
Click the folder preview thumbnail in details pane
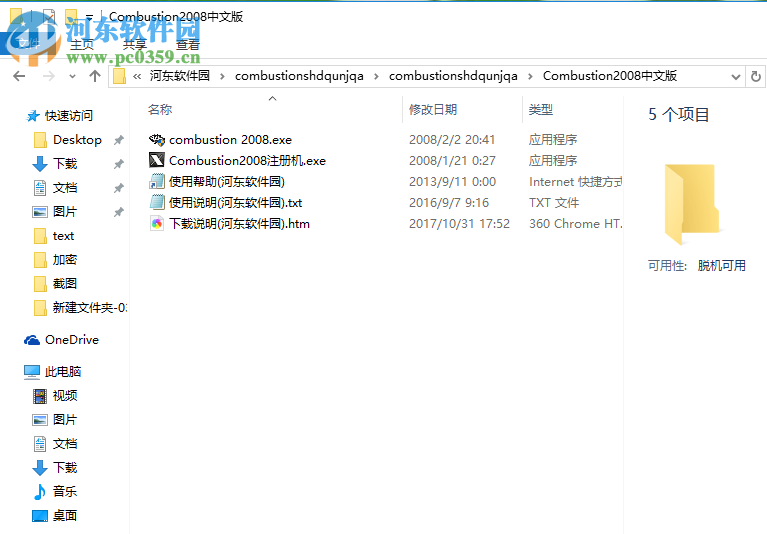point(692,204)
